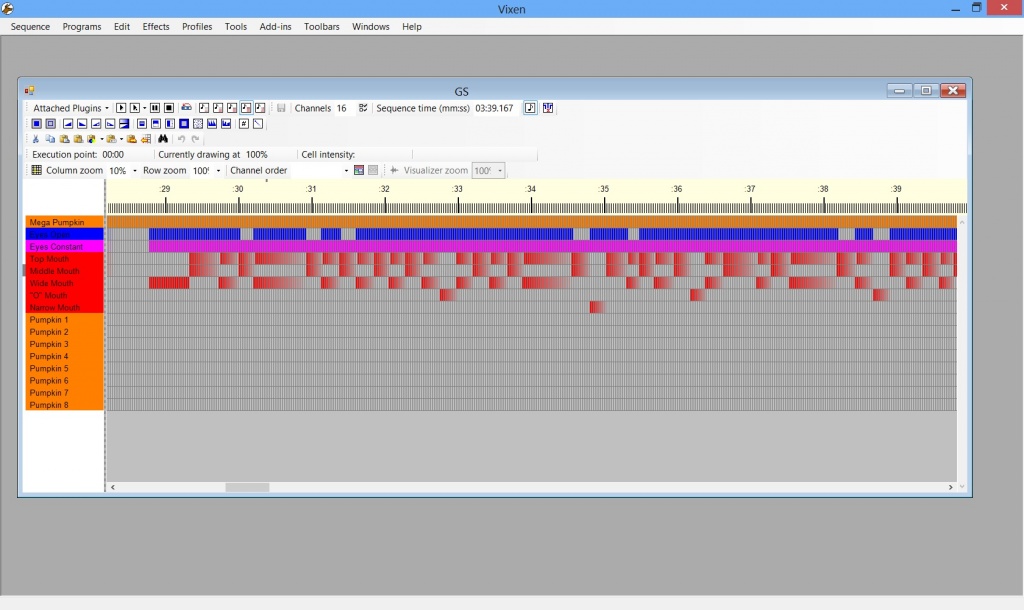Open the Effects menu
Image resolution: width=1024 pixels, height=610 pixels.
click(155, 26)
